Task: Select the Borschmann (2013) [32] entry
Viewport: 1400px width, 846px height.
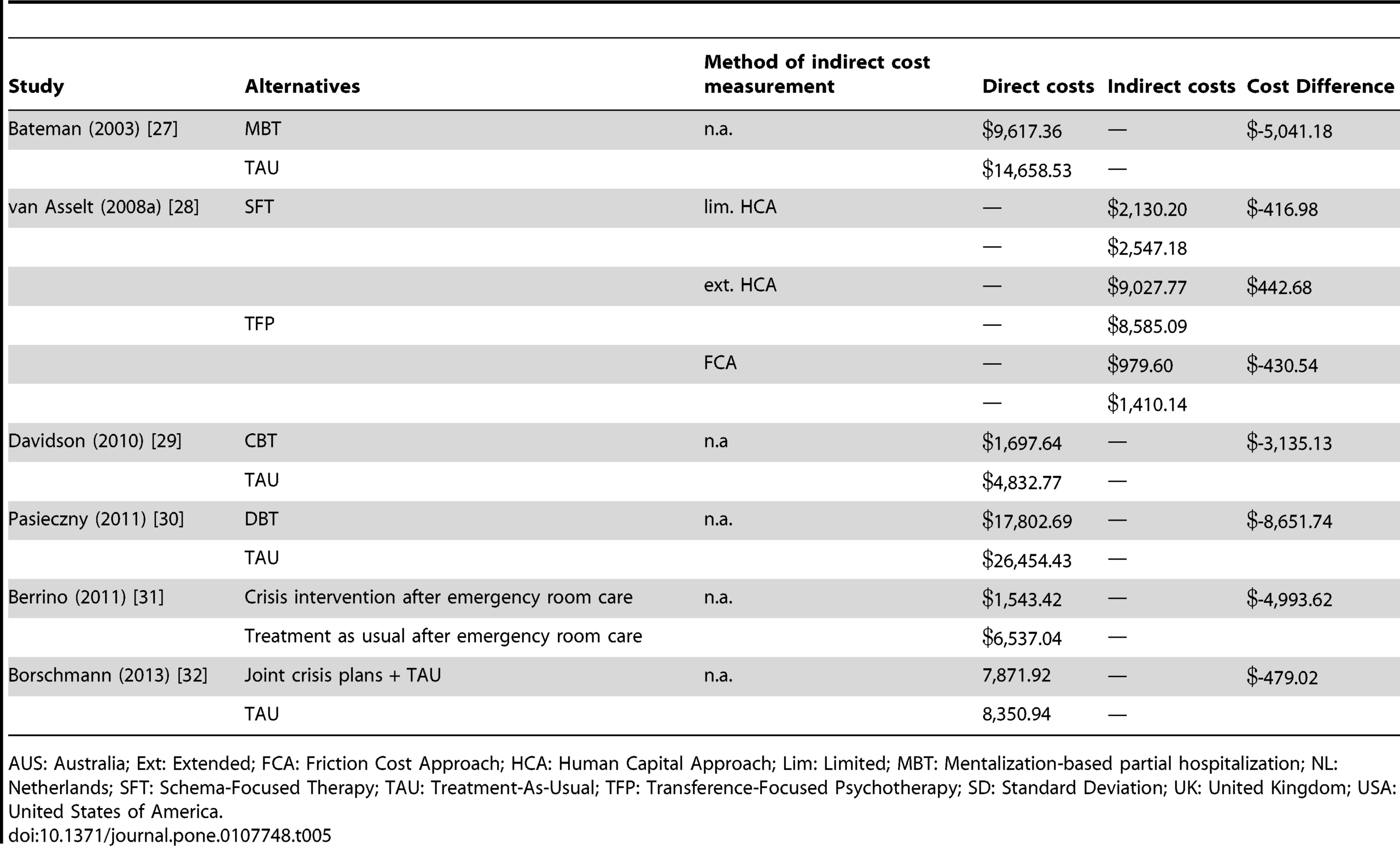Action: click(x=107, y=675)
